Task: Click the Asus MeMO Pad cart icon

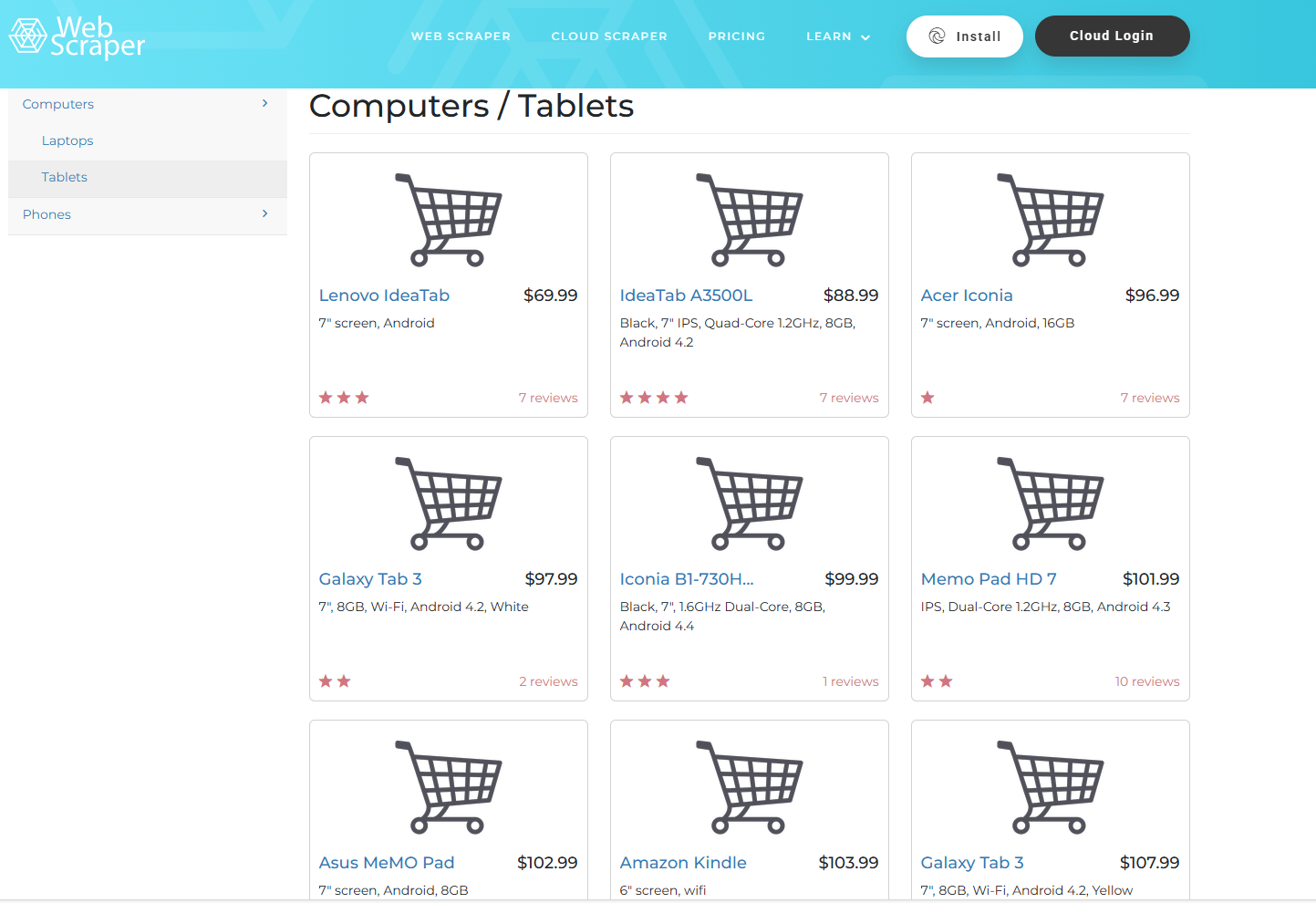Action: (448, 787)
